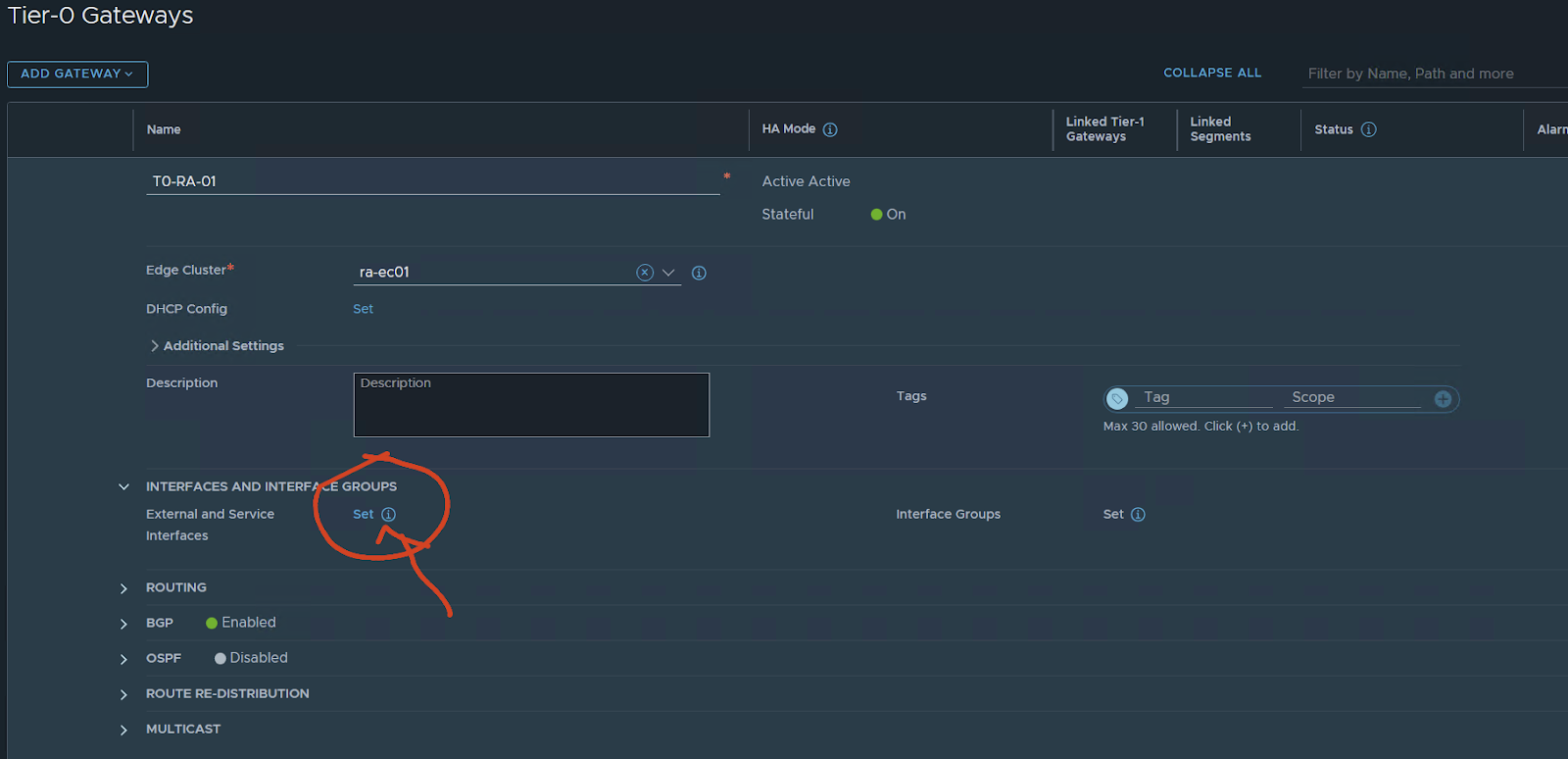1568x759 pixels.
Task: Open the Edge Cluster dropdown arrow
Action: 668,273
